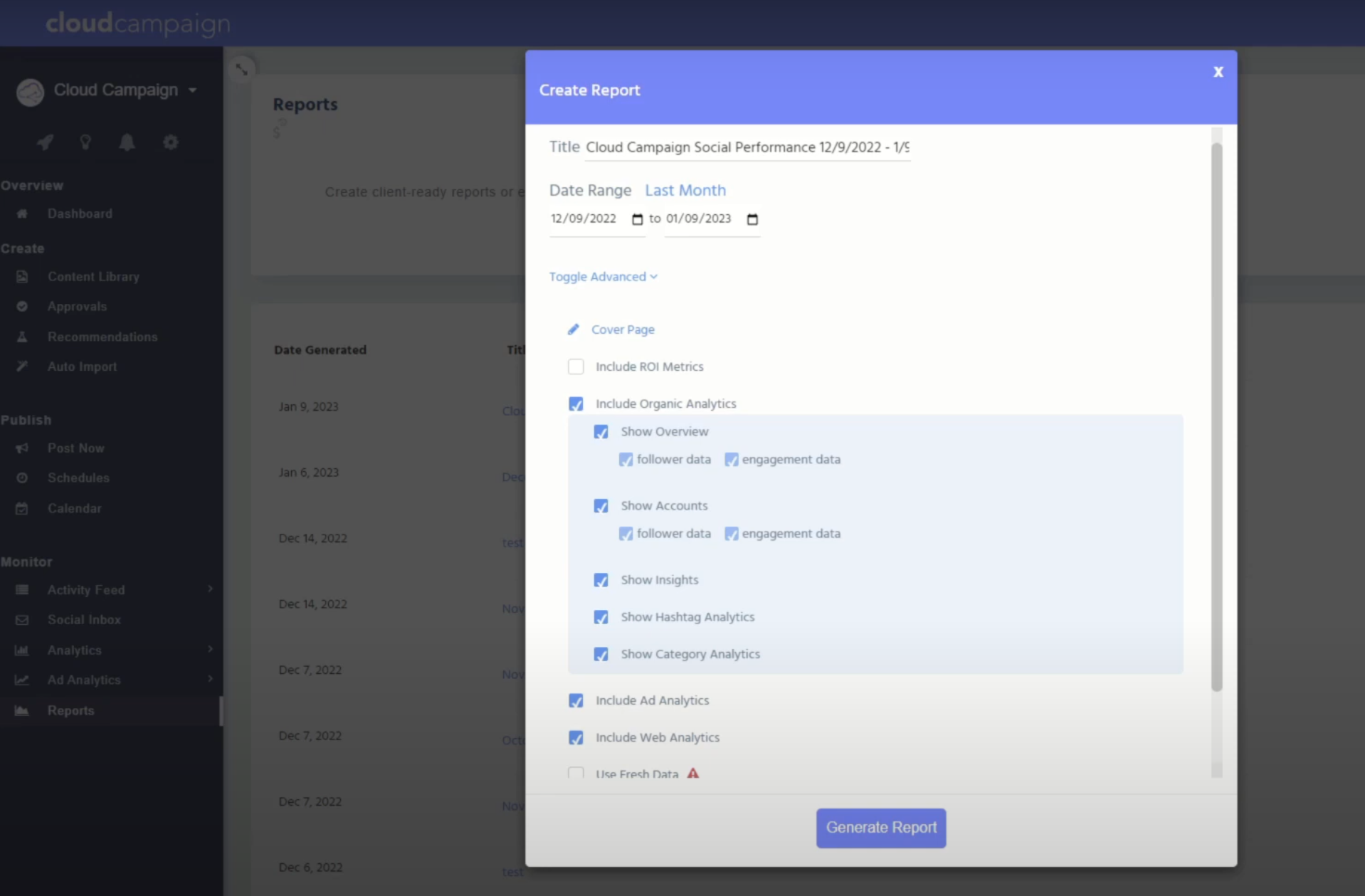
Task: Uncheck Show Overview checkbox
Action: (601, 431)
